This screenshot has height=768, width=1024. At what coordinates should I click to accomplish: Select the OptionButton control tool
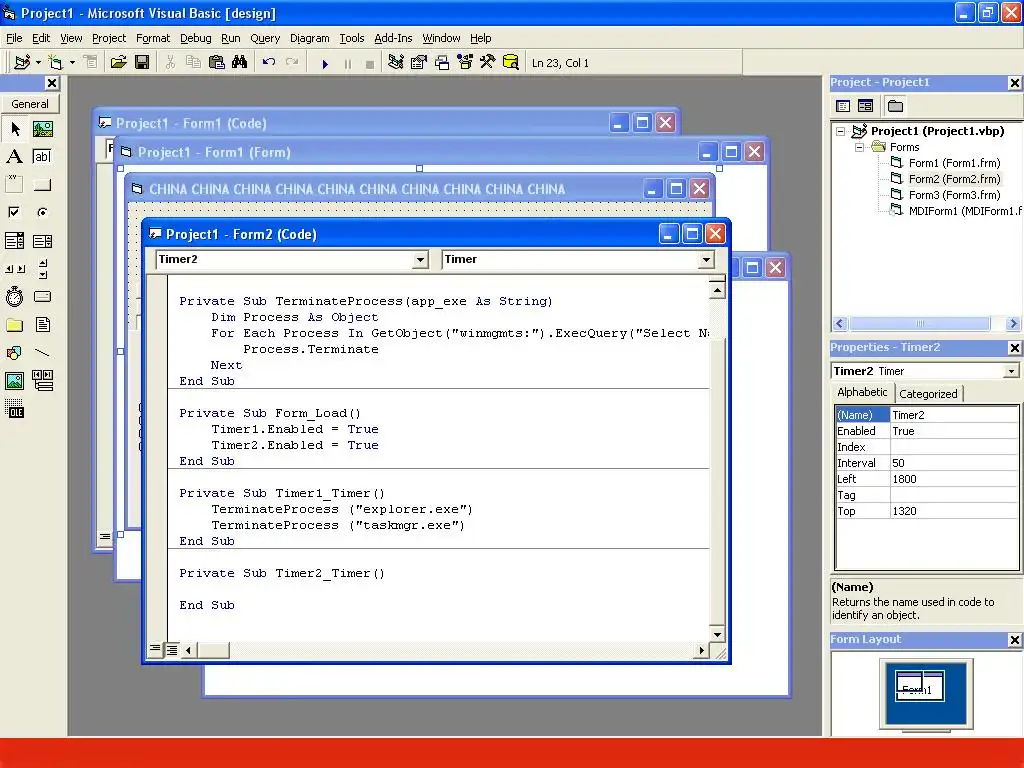click(43, 212)
